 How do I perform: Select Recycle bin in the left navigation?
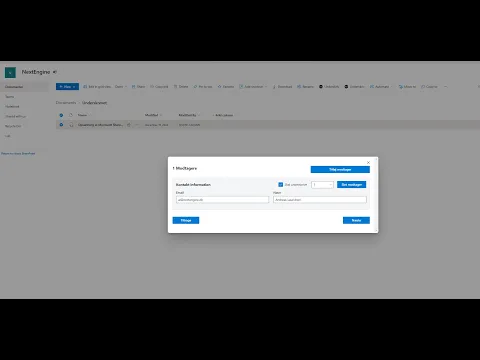13,126
